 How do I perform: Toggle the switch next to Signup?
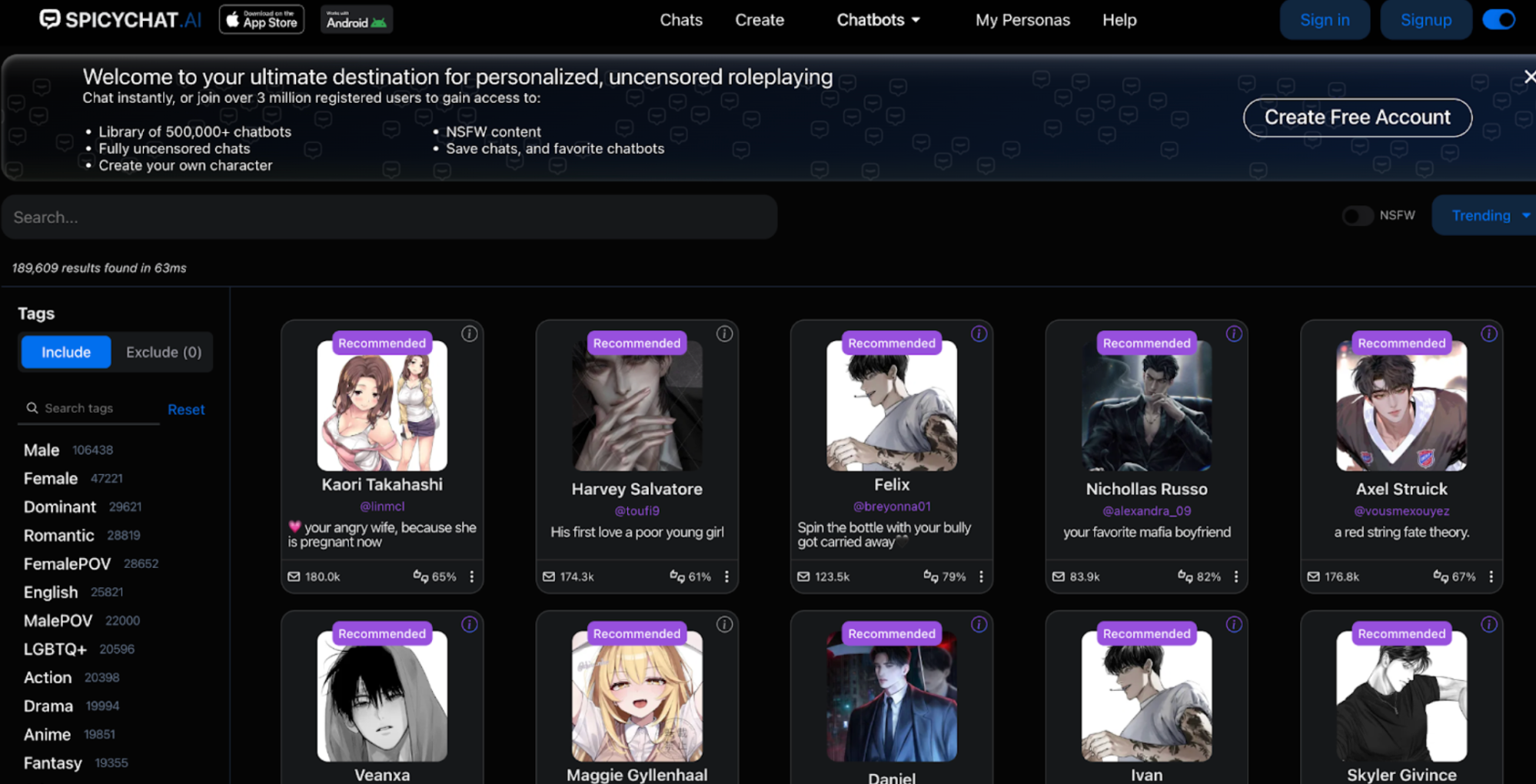[x=1498, y=19]
